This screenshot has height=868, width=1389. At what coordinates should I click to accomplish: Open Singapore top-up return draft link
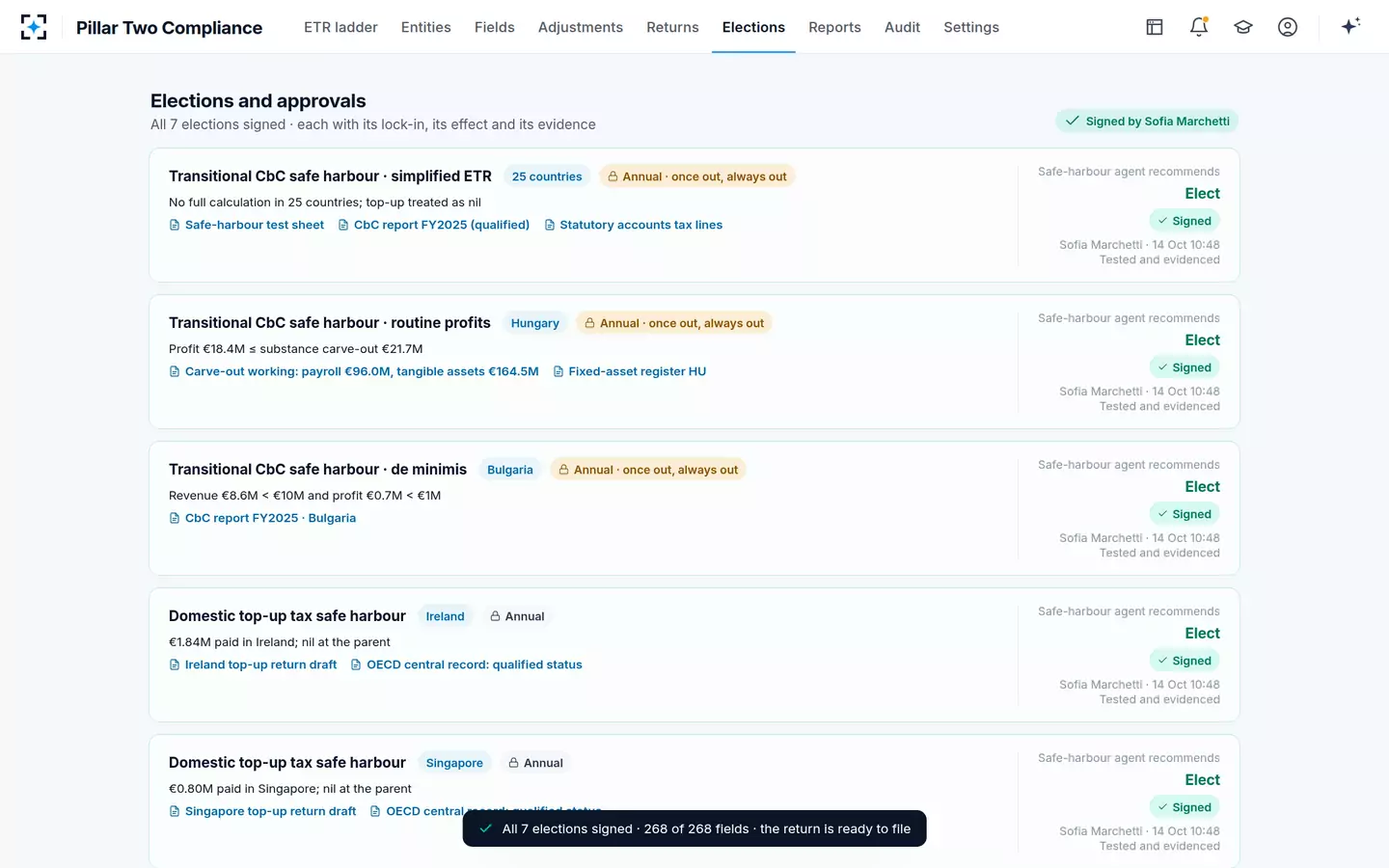click(270, 811)
